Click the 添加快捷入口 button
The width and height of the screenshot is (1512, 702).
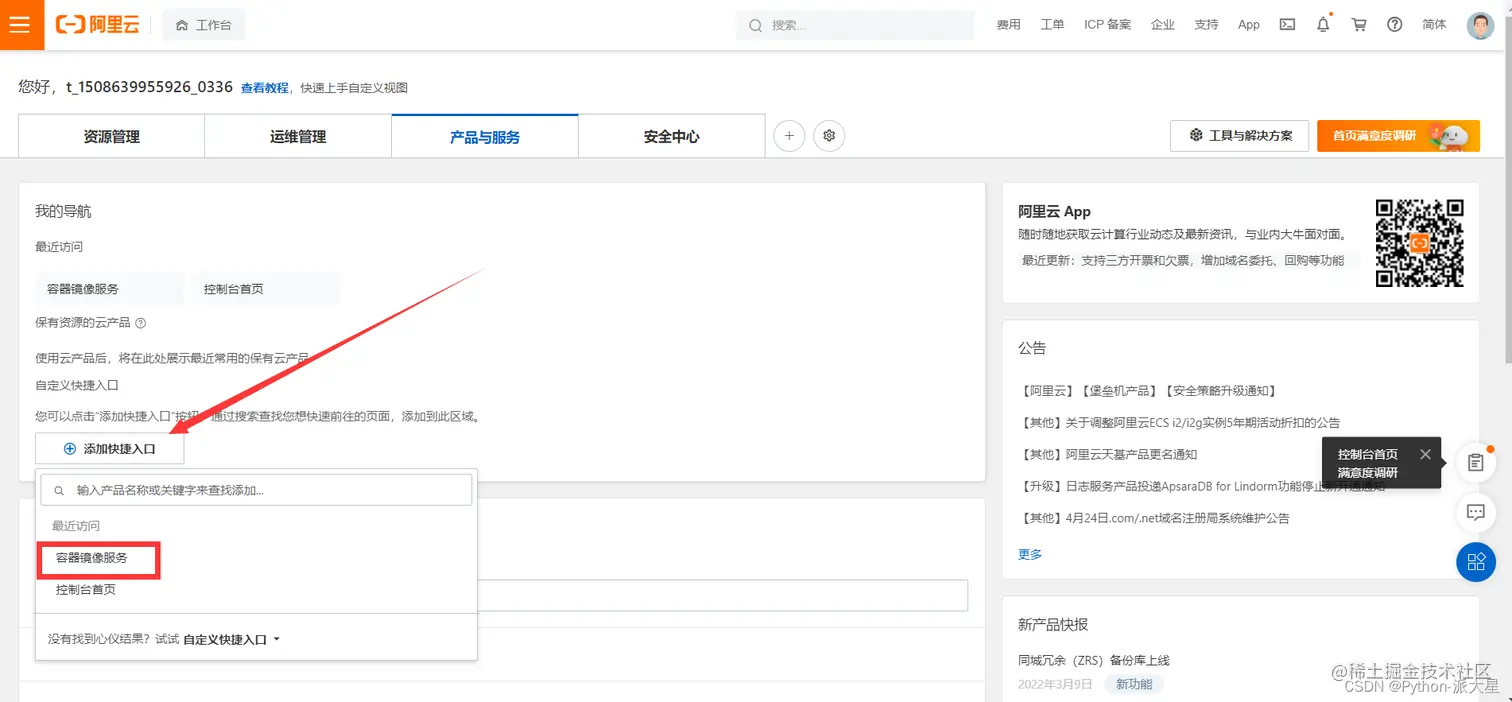(110, 449)
